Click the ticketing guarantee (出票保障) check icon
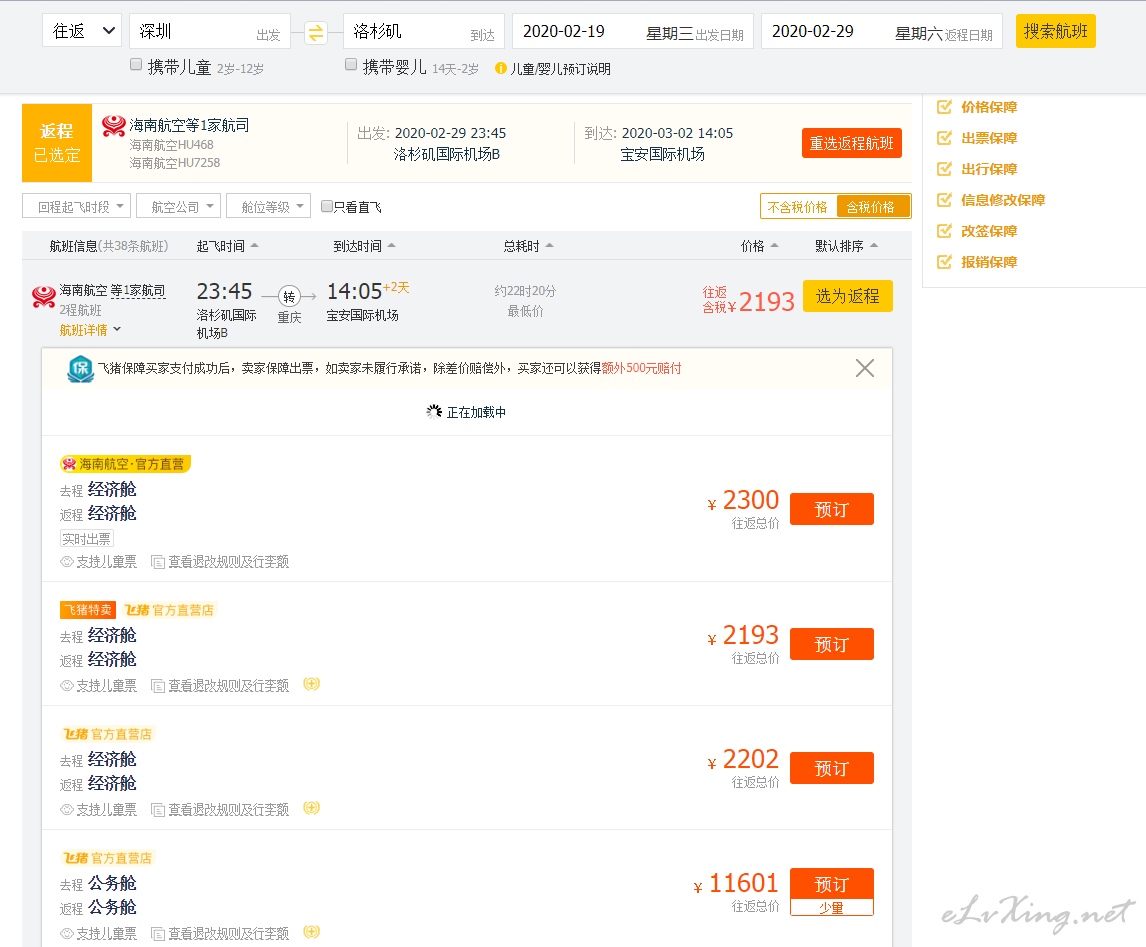The height and width of the screenshot is (947, 1146). (944, 138)
